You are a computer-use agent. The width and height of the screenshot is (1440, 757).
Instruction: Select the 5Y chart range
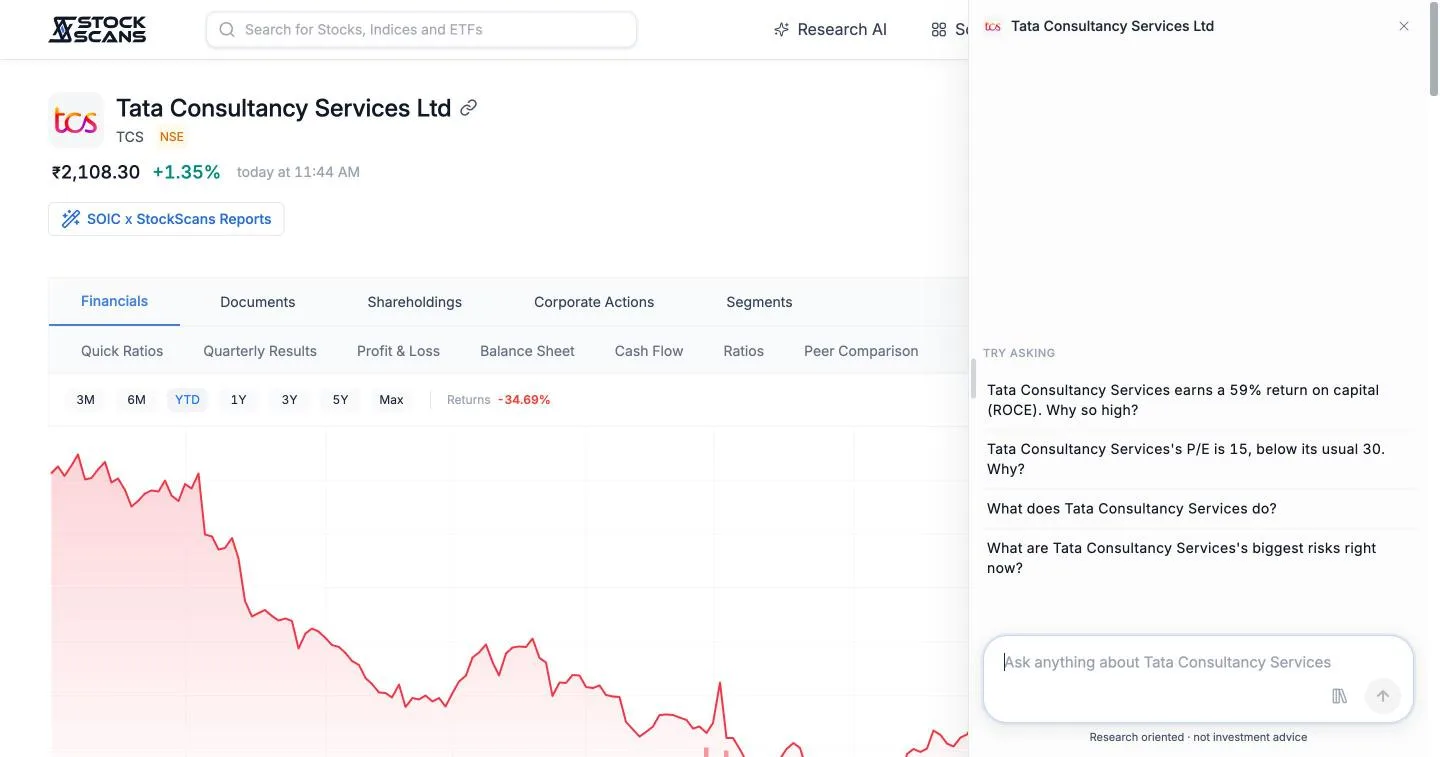(x=340, y=400)
